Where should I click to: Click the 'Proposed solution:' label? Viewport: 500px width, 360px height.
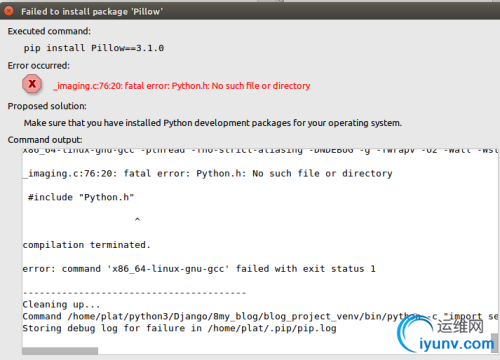coord(47,106)
